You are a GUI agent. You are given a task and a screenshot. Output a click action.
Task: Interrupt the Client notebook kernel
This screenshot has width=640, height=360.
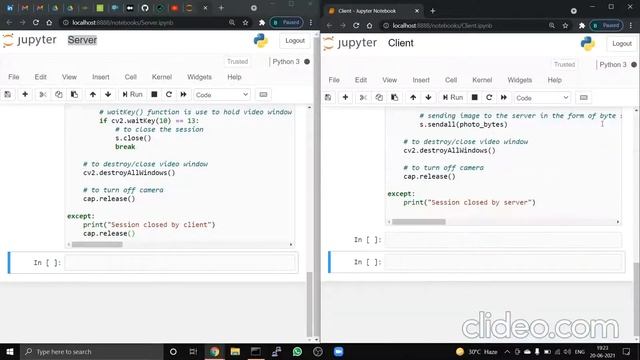pyautogui.click(x=475, y=98)
